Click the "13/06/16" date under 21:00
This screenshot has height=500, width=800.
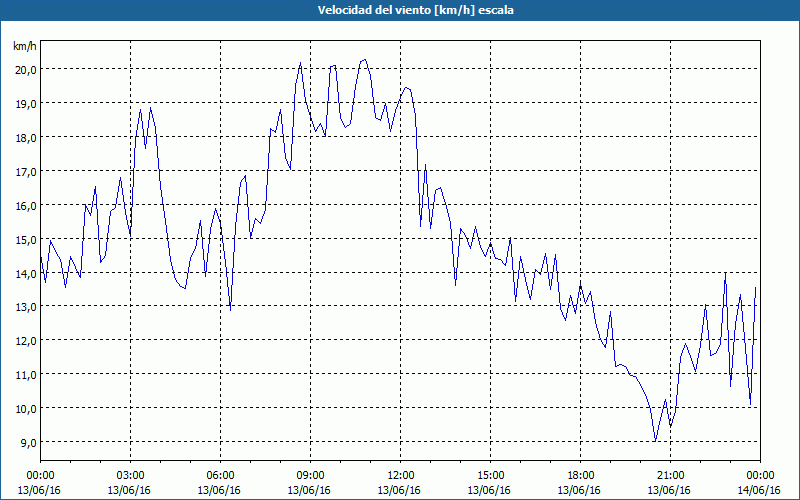(669, 490)
